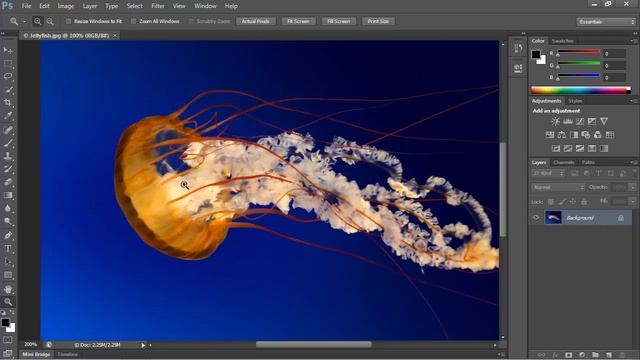
Task: Add a Levels adjustment
Action: (x=568, y=121)
